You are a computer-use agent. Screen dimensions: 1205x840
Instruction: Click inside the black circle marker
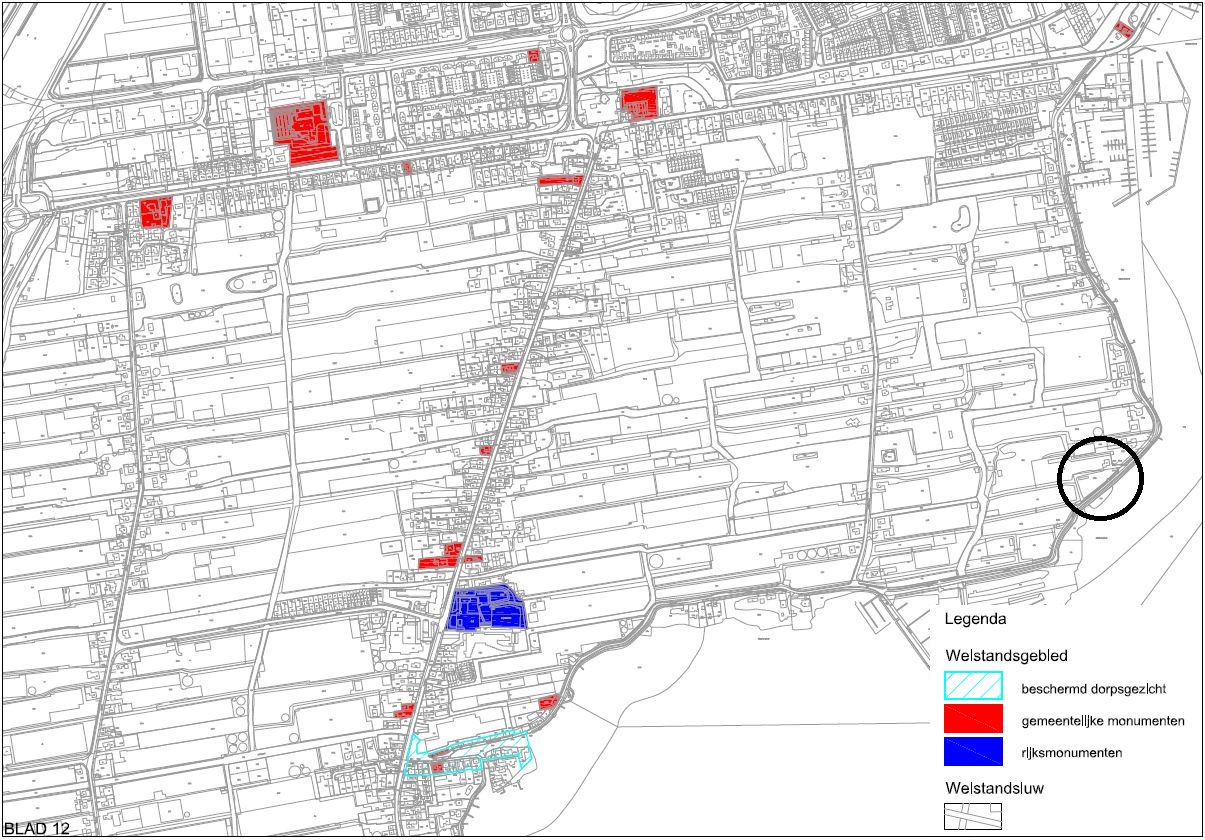[1101, 479]
